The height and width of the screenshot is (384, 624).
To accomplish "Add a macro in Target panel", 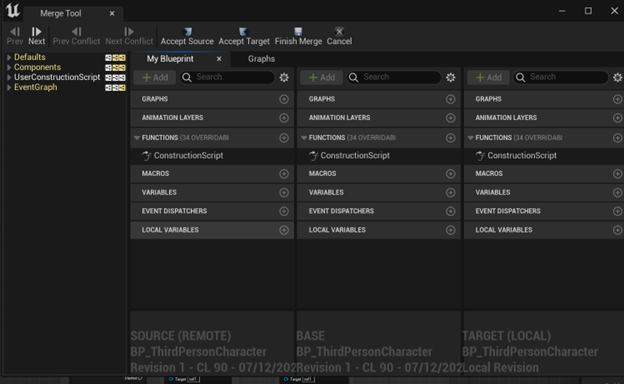I will pyautogui.click(x=617, y=173).
